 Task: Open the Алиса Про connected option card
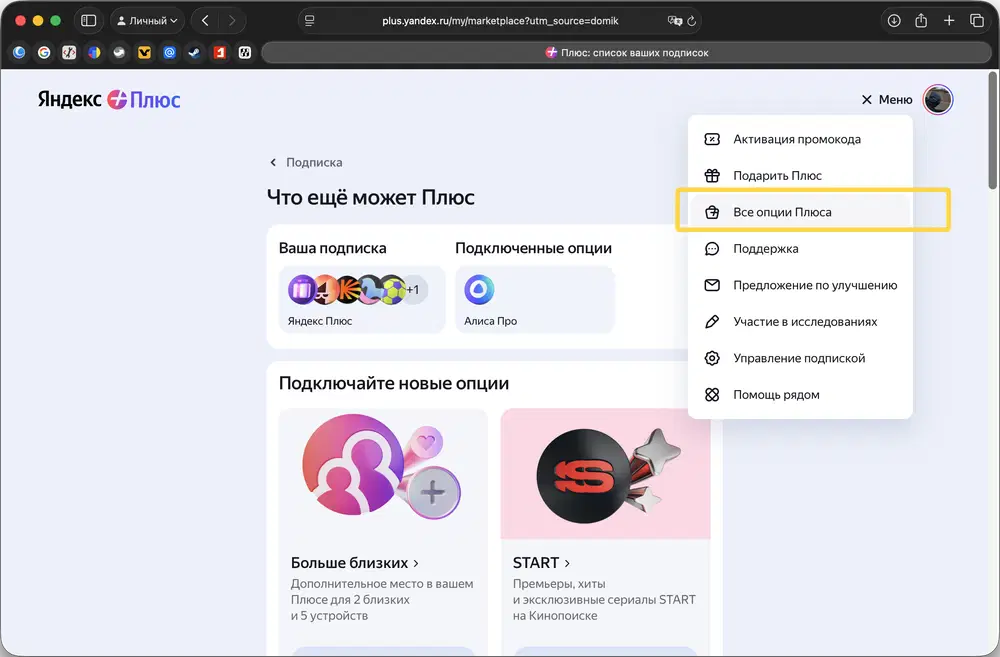[535, 300]
